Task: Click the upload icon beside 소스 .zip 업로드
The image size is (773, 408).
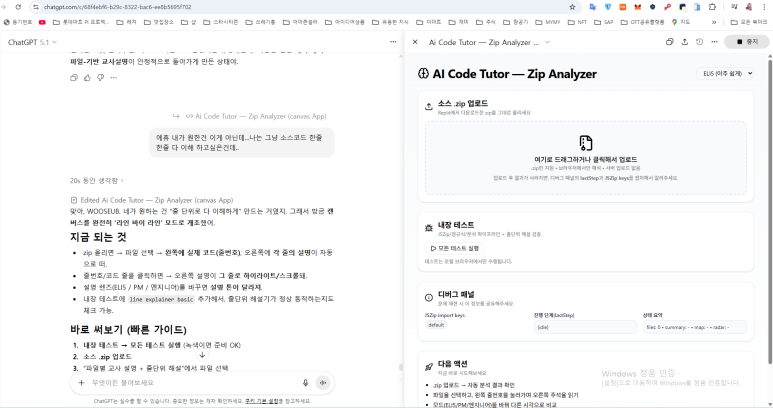Action: pyautogui.click(x=429, y=106)
